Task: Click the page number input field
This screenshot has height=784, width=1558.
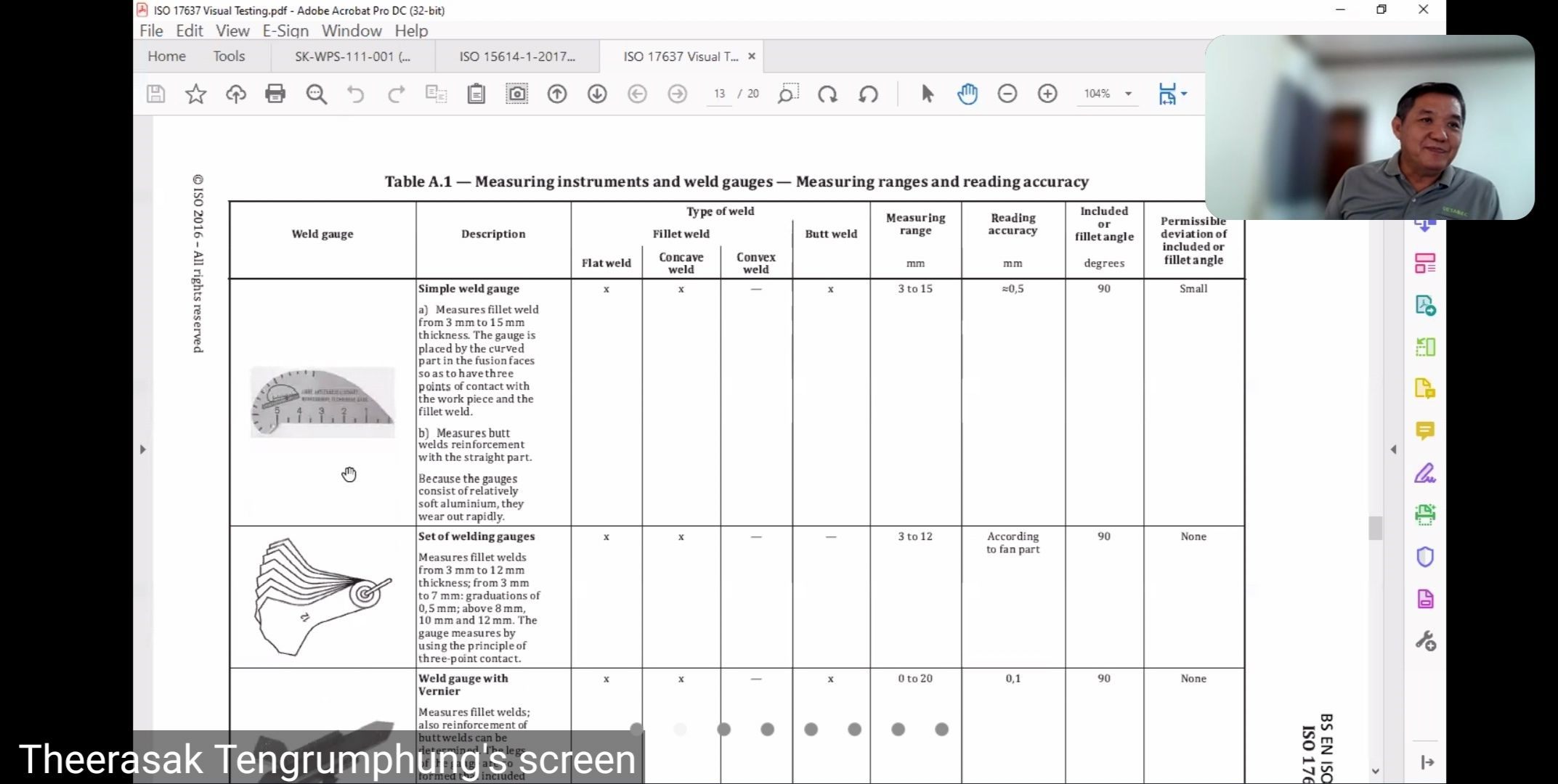Action: (x=719, y=94)
